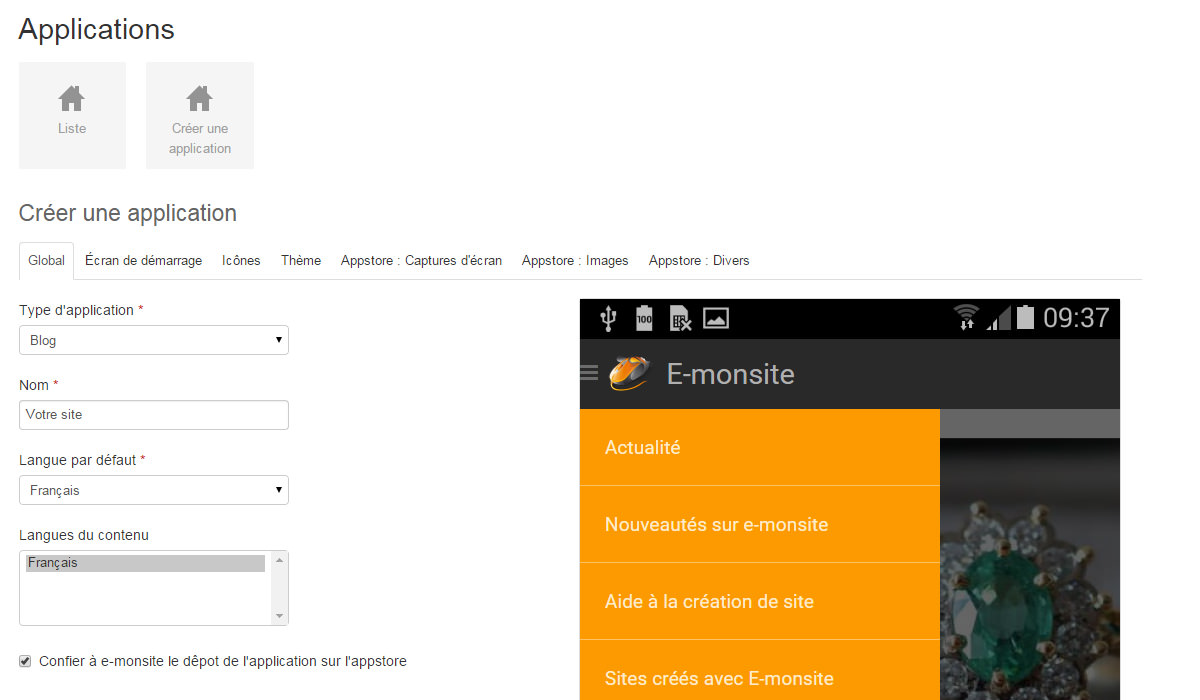Switch to the Icônes tab
1200x700 pixels.
(x=241, y=260)
